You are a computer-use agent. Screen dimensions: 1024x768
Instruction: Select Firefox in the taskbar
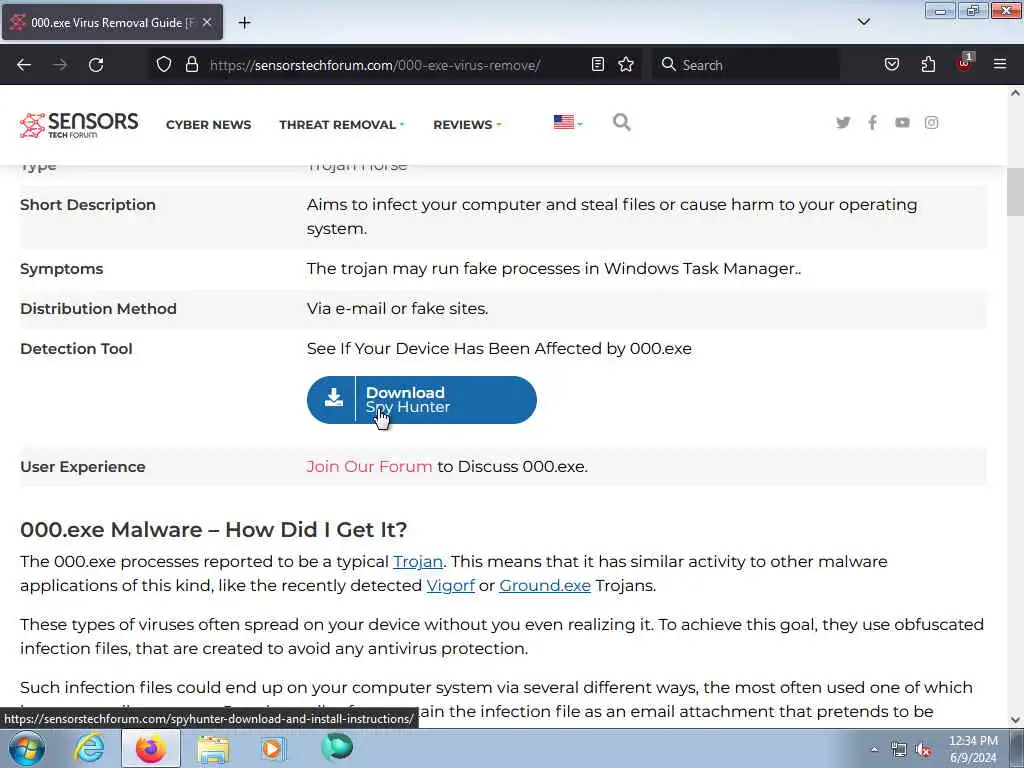coord(151,748)
